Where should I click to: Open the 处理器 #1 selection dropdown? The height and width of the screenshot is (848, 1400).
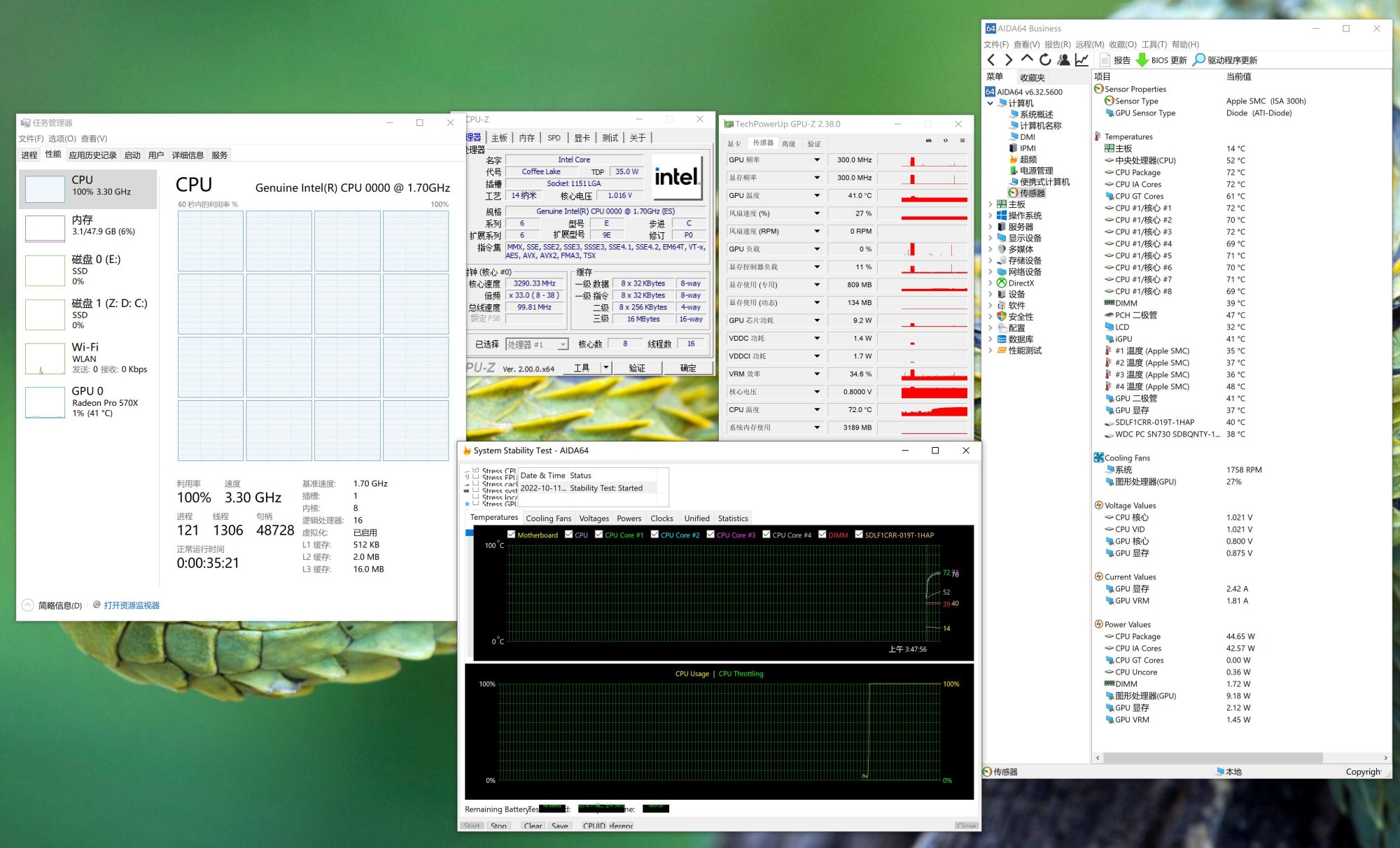click(562, 345)
